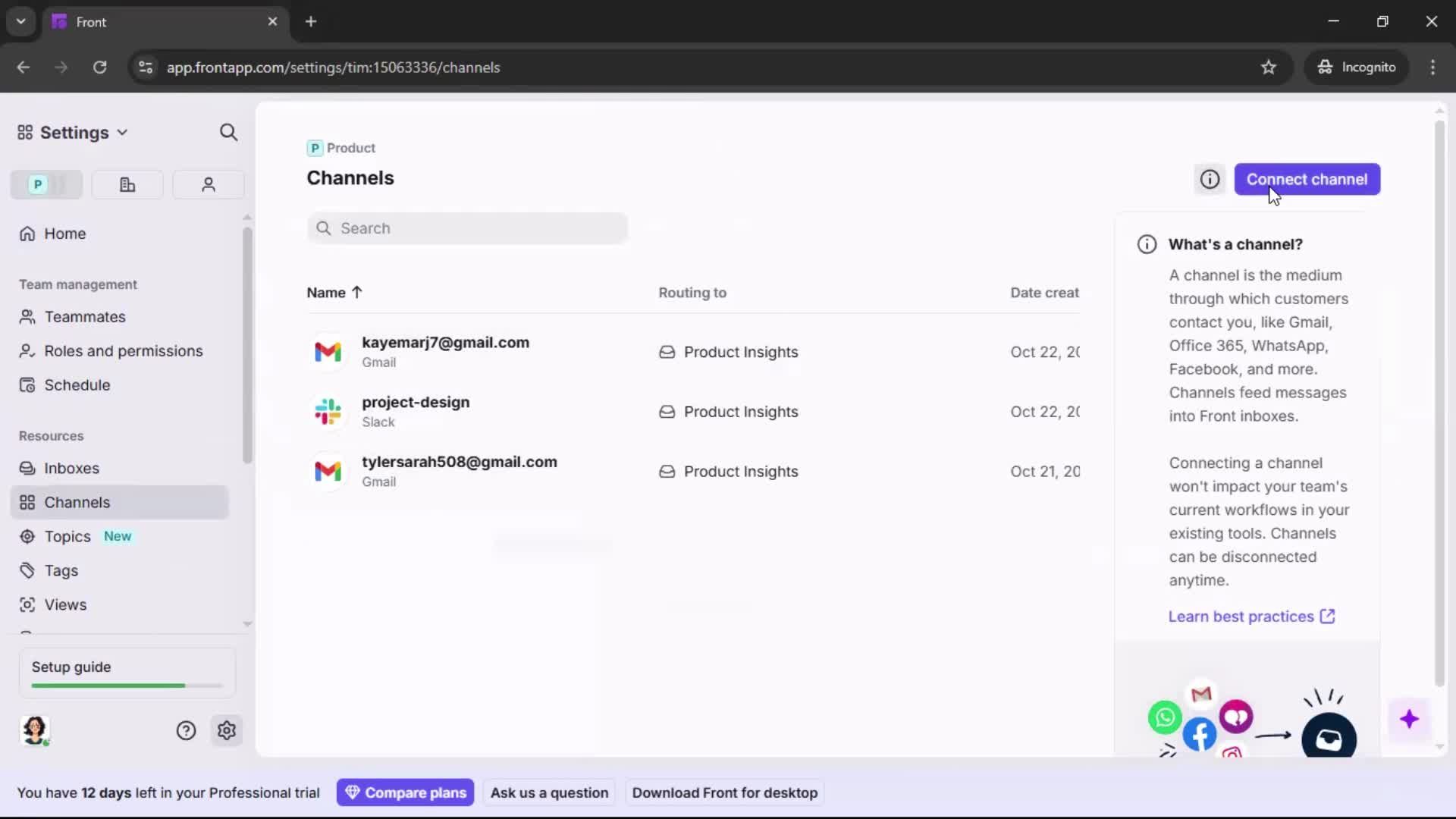Open personal settings via the user icon
The image size is (1456, 819).
pyautogui.click(x=208, y=184)
